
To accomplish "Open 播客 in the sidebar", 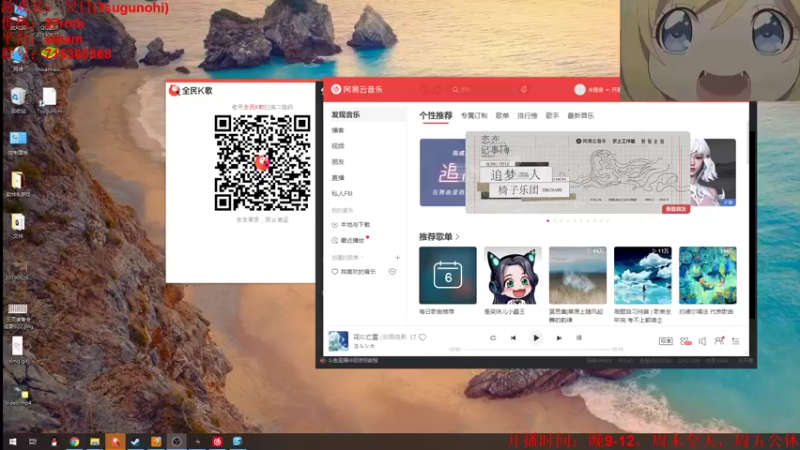I will (338, 131).
